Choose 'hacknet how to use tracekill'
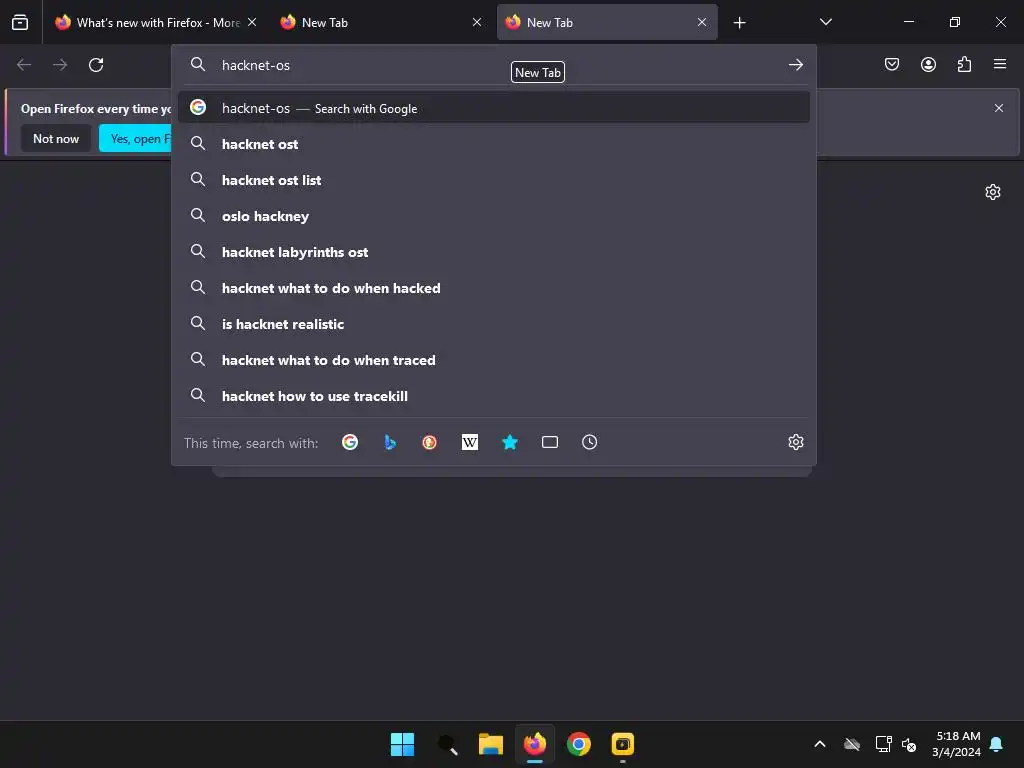1024x768 pixels. coord(494,395)
